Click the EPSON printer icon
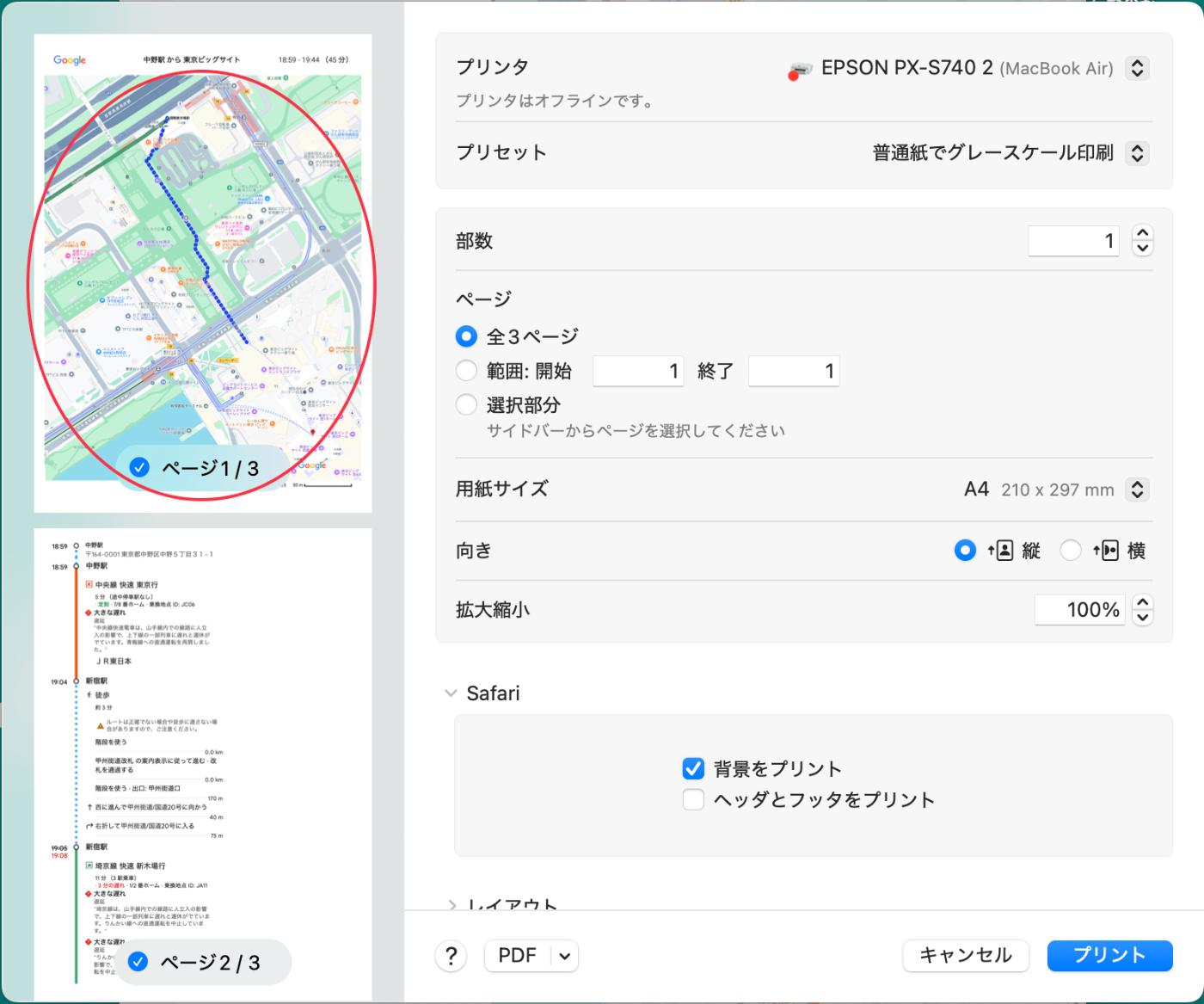 [800, 70]
